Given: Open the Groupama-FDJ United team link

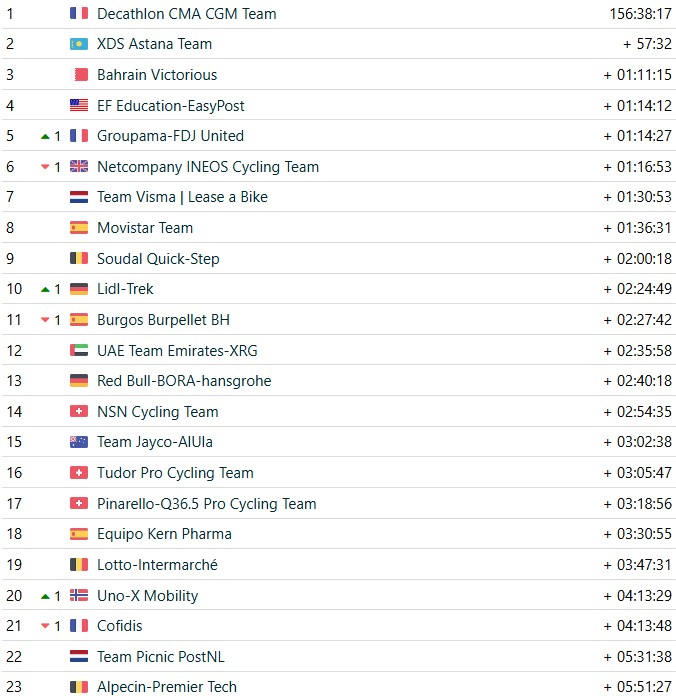Looking at the screenshot, I should pyautogui.click(x=170, y=136).
